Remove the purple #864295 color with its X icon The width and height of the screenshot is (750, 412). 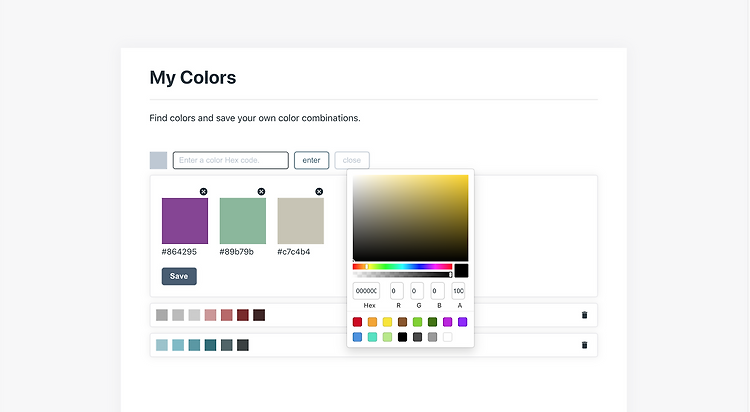[x=204, y=191]
